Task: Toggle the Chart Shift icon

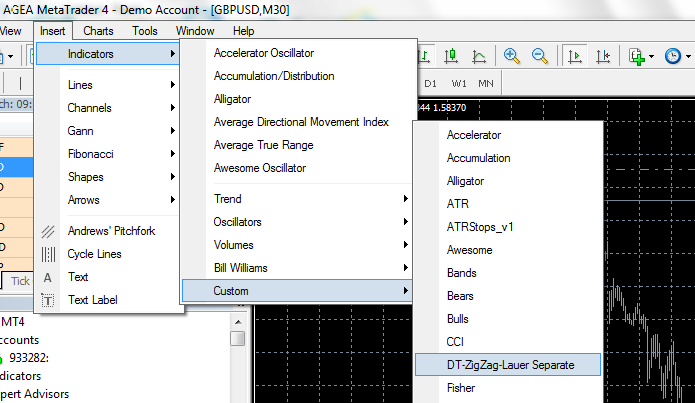Action: 603,56
